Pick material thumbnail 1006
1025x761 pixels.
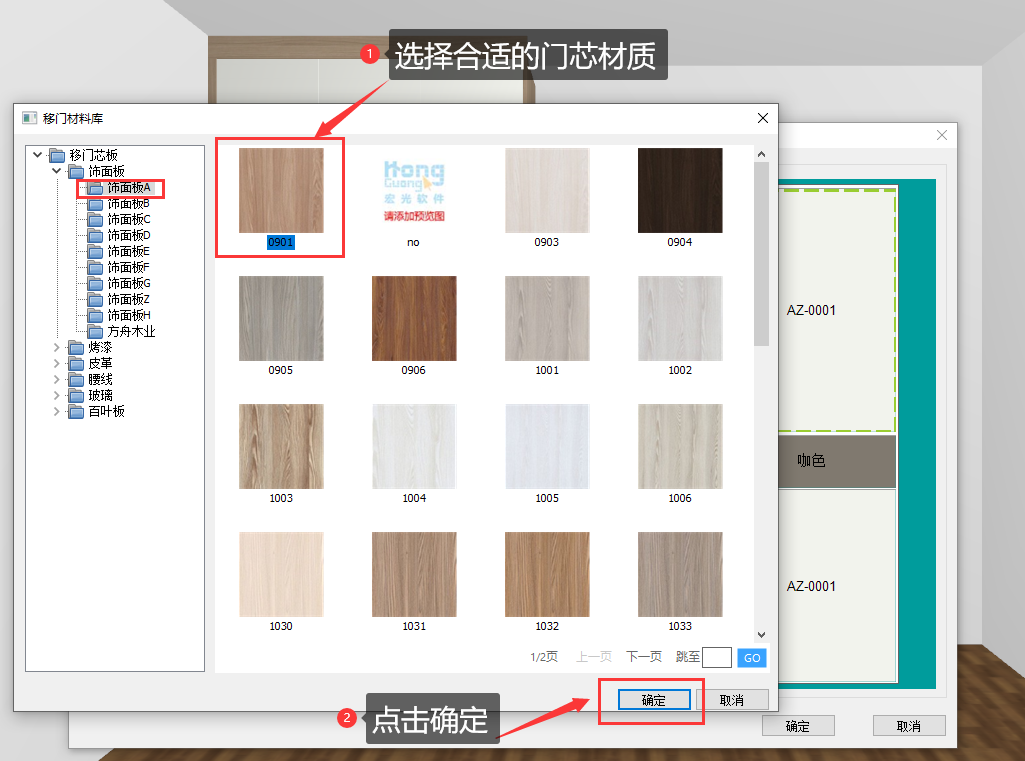pyautogui.click(x=680, y=447)
